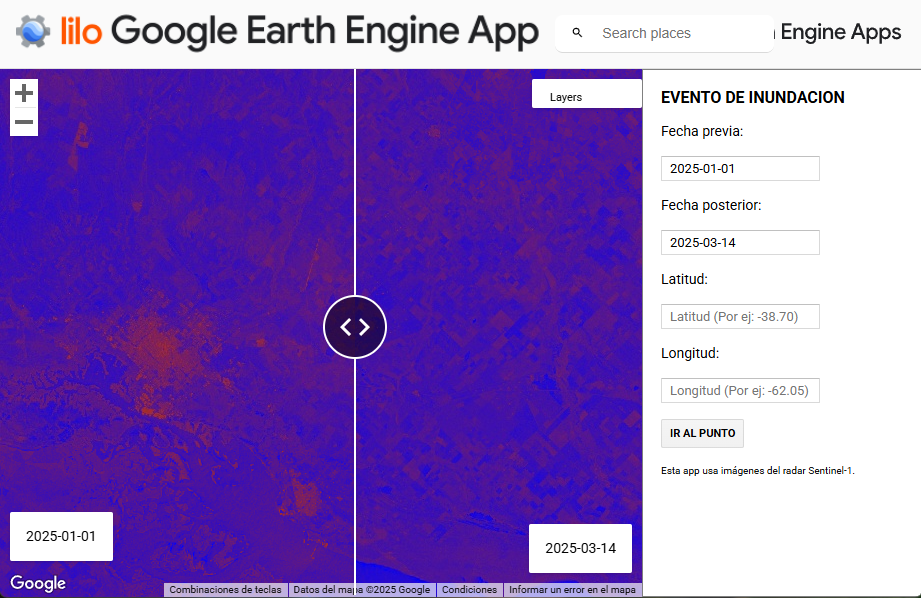Open the Condiciones link
The height and width of the screenshot is (598, 921).
point(469,590)
